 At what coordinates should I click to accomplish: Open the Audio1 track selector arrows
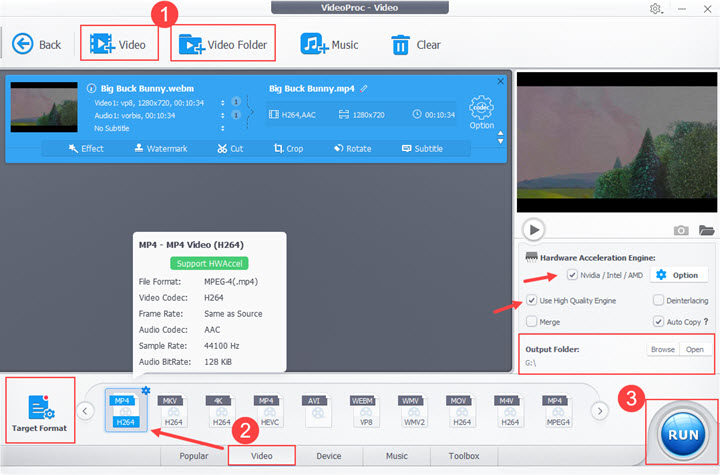[222, 115]
